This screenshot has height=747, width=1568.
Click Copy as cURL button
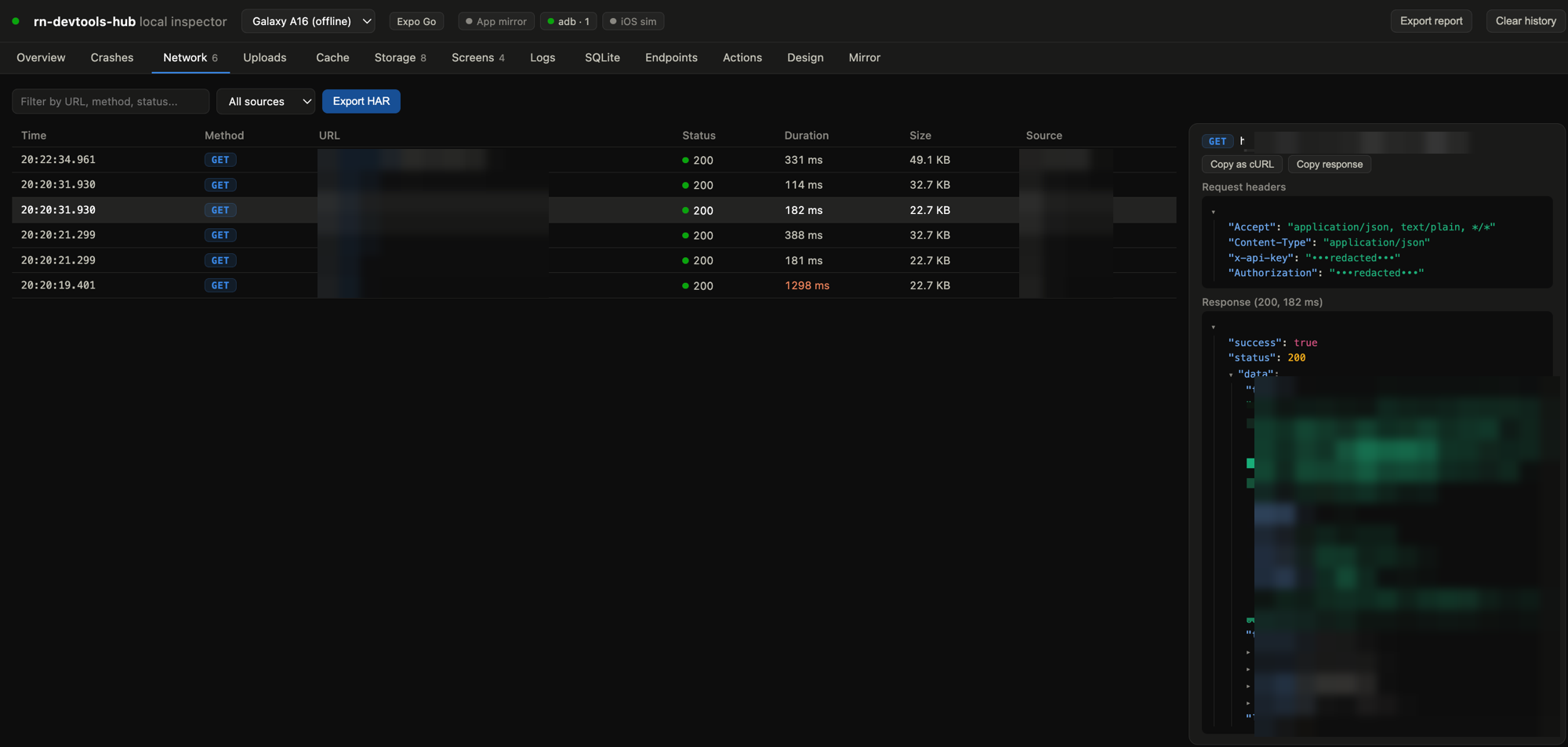[1242, 164]
